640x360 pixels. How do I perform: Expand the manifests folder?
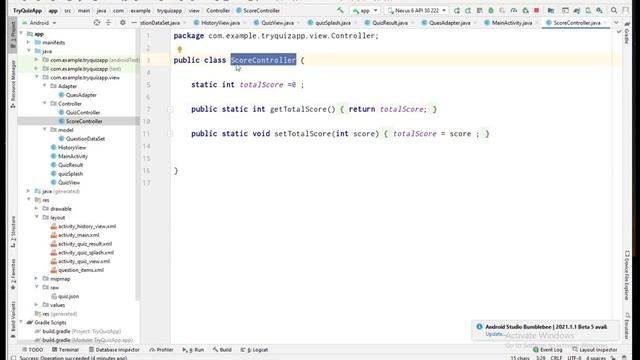29,42
